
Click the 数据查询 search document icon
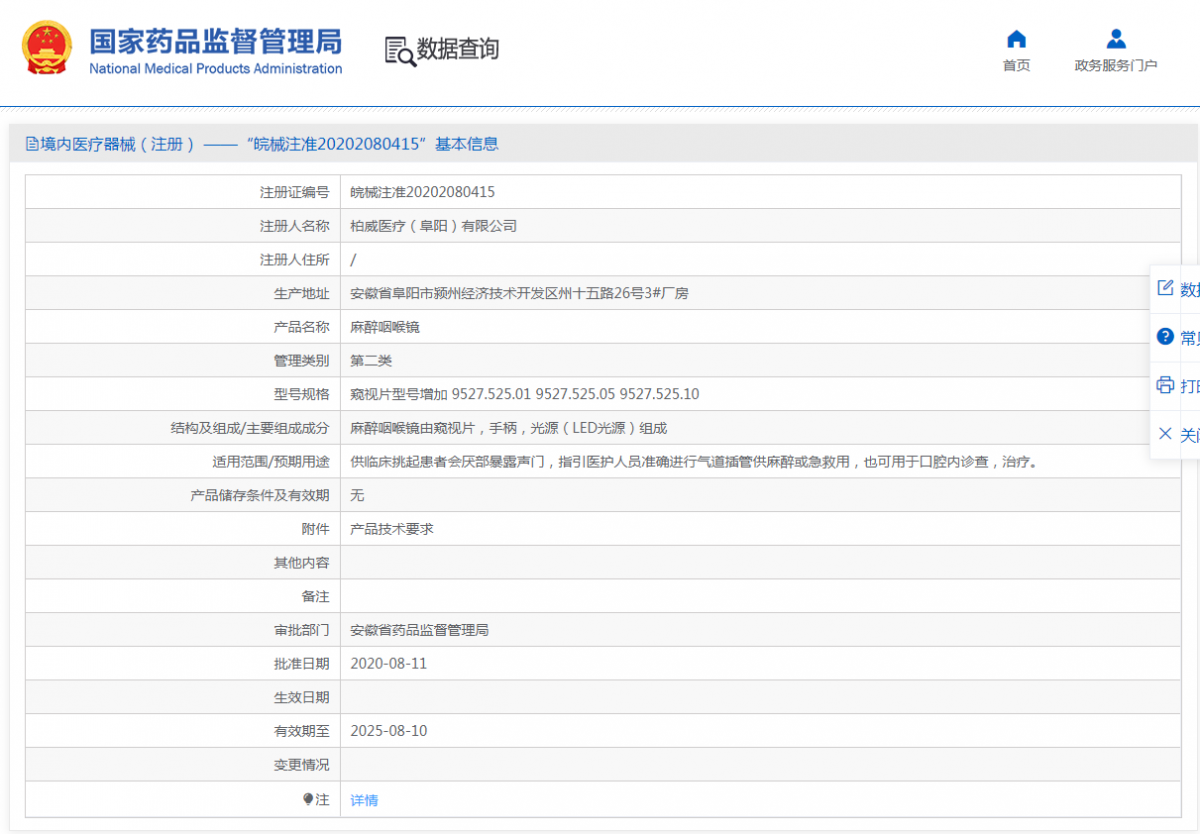tap(399, 50)
